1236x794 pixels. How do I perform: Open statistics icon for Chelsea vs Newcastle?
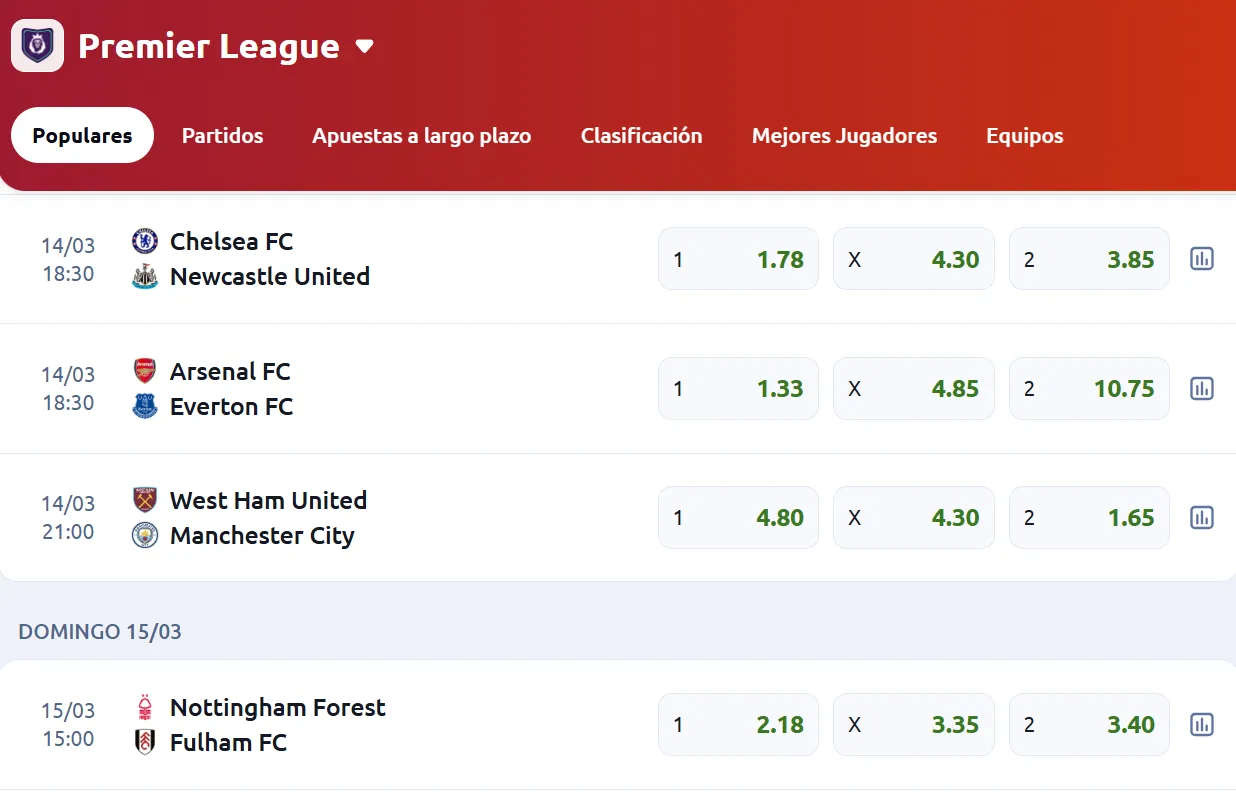click(1201, 259)
